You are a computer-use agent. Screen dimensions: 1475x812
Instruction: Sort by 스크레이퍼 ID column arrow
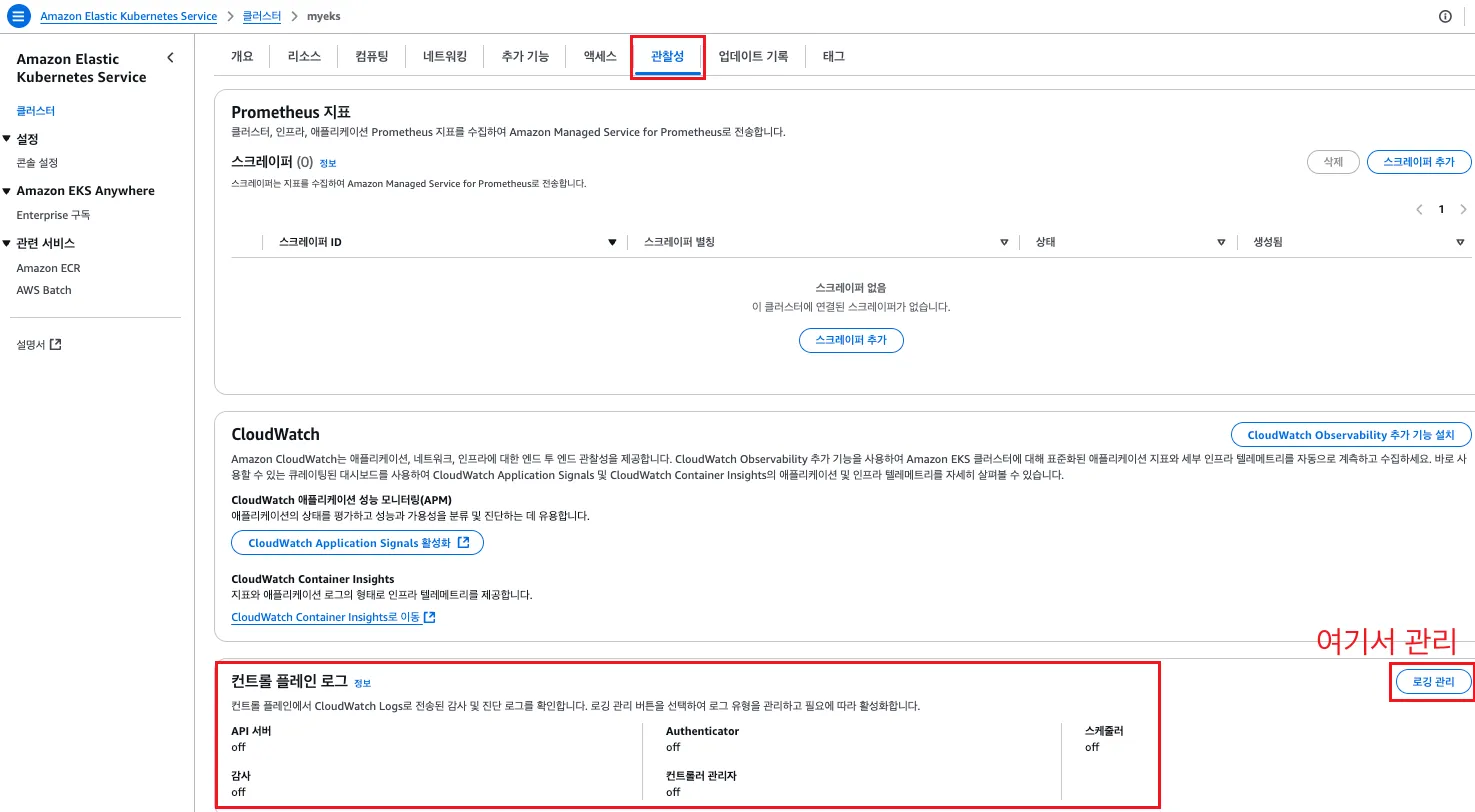[x=612, y=243]
